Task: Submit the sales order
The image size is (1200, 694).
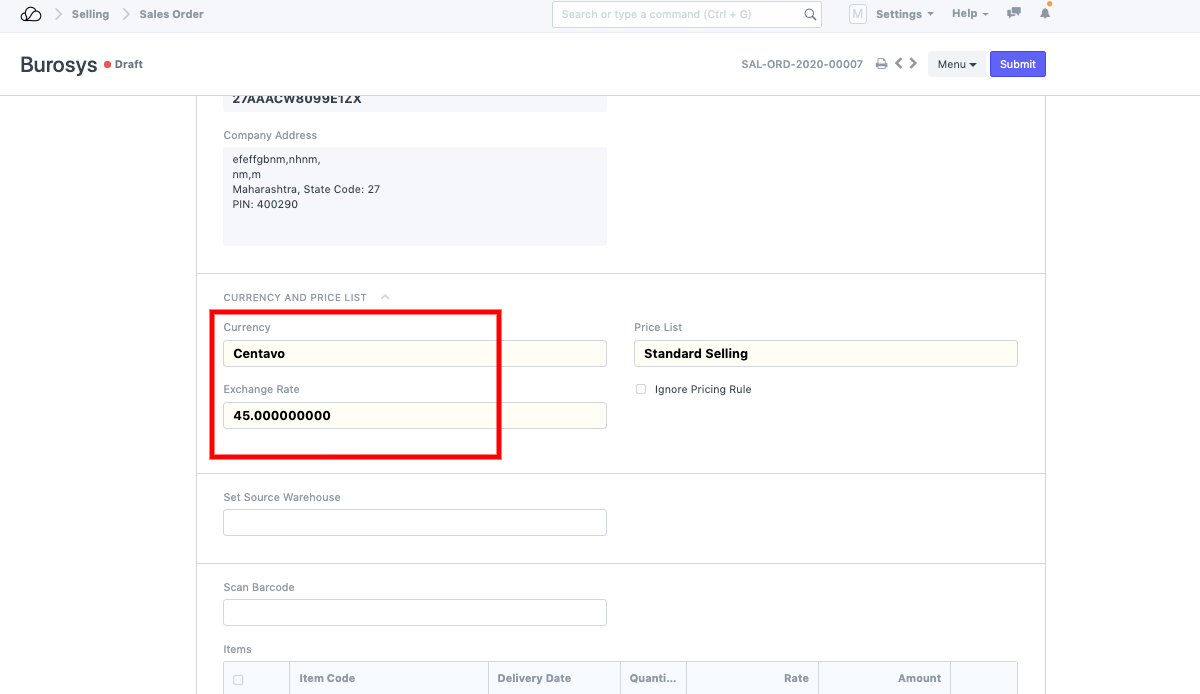Action: (1017, 64)
